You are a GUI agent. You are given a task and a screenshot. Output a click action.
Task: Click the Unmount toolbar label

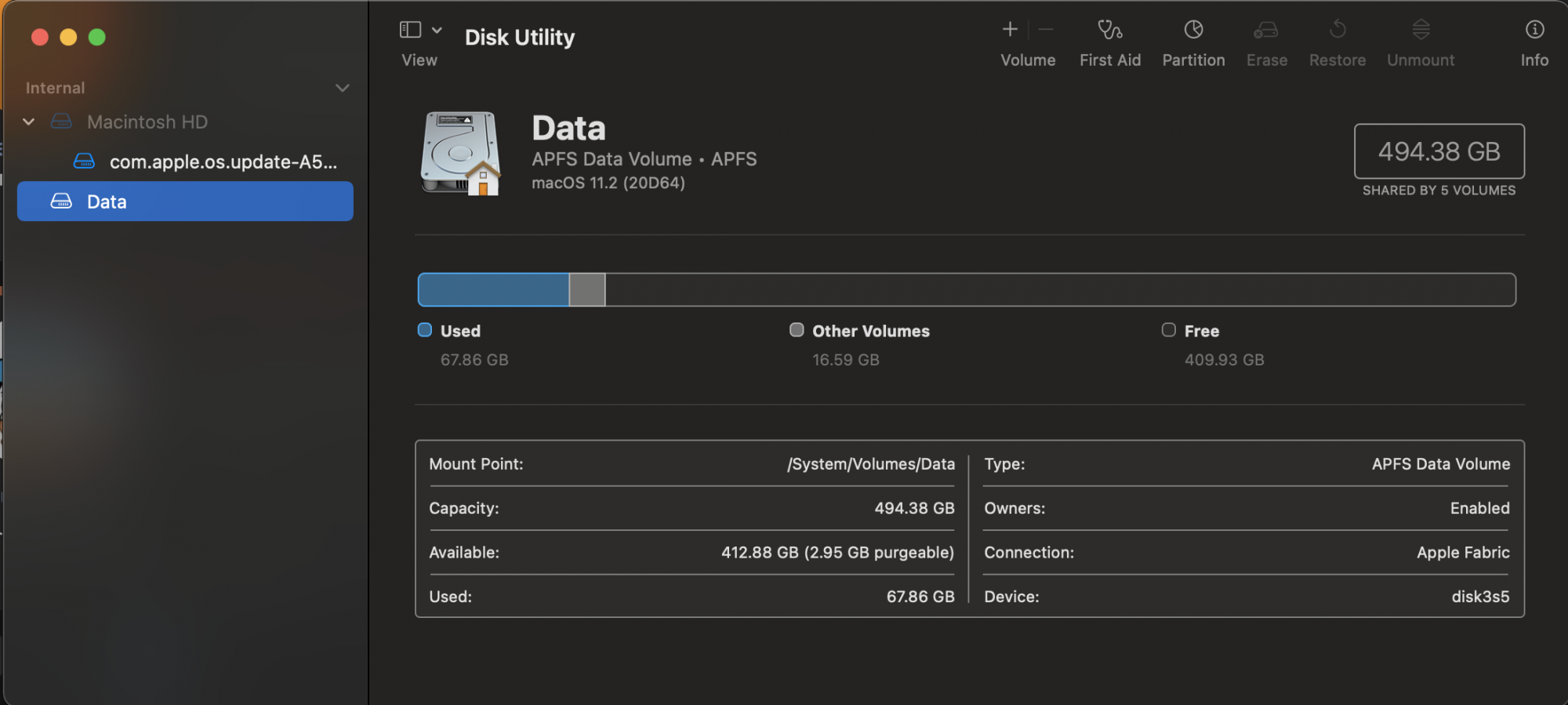[x=1421, y=60]
